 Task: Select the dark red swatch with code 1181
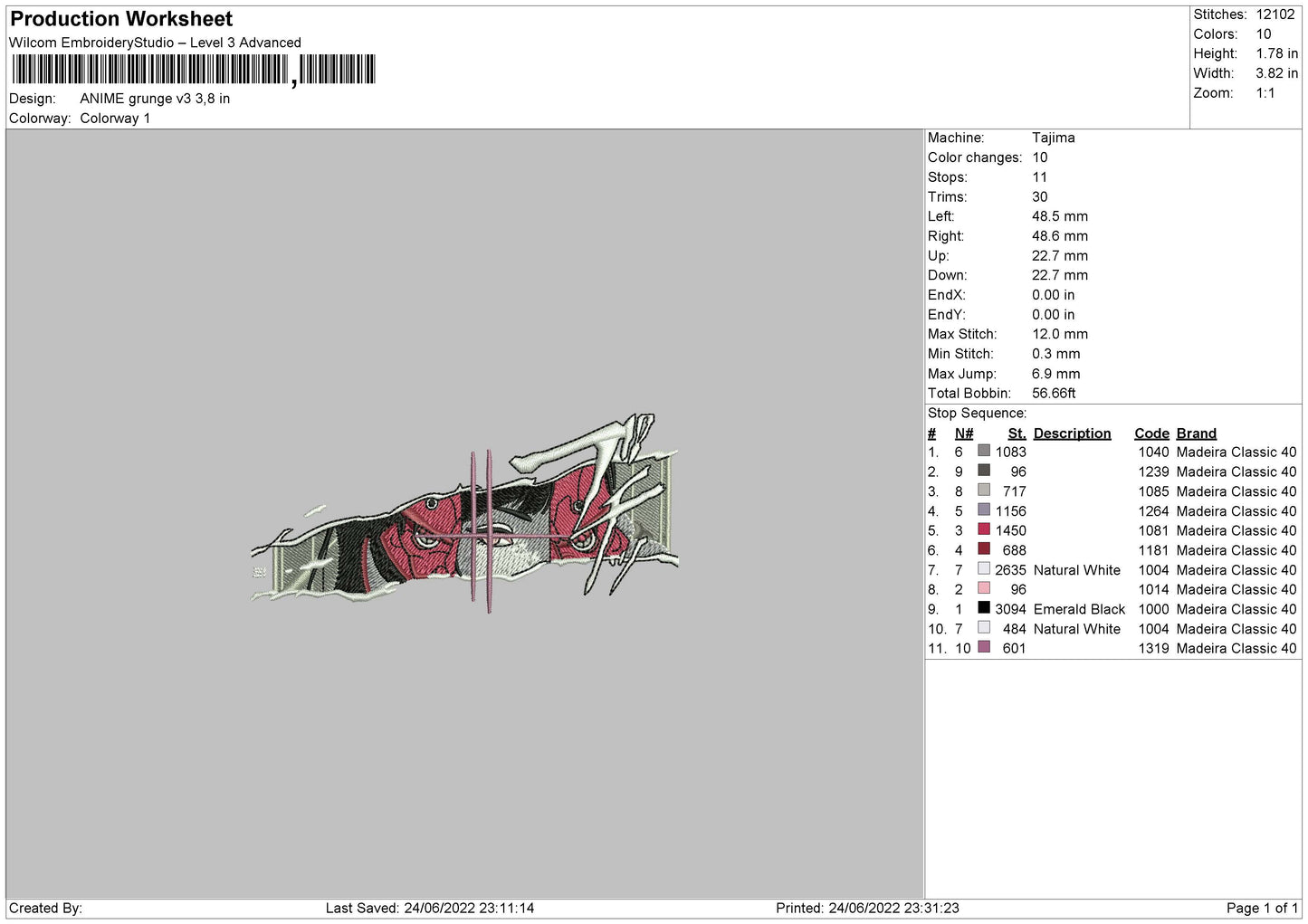pos(984,549)
